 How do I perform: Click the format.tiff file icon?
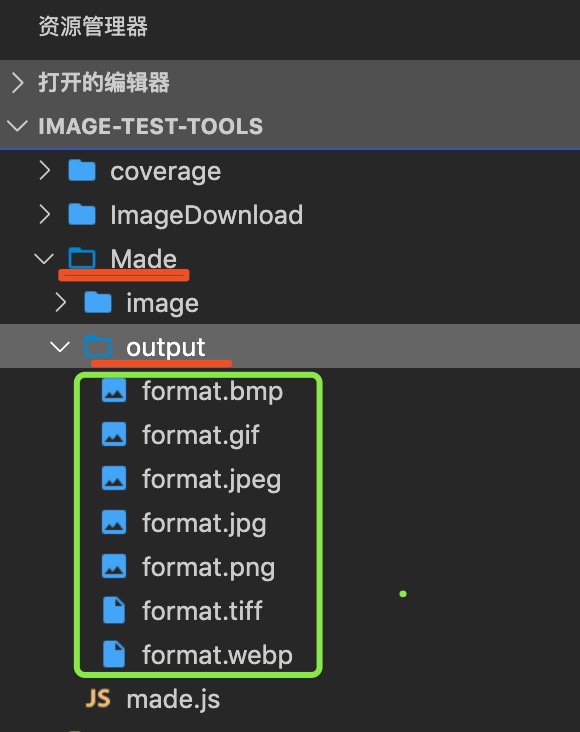114,610
